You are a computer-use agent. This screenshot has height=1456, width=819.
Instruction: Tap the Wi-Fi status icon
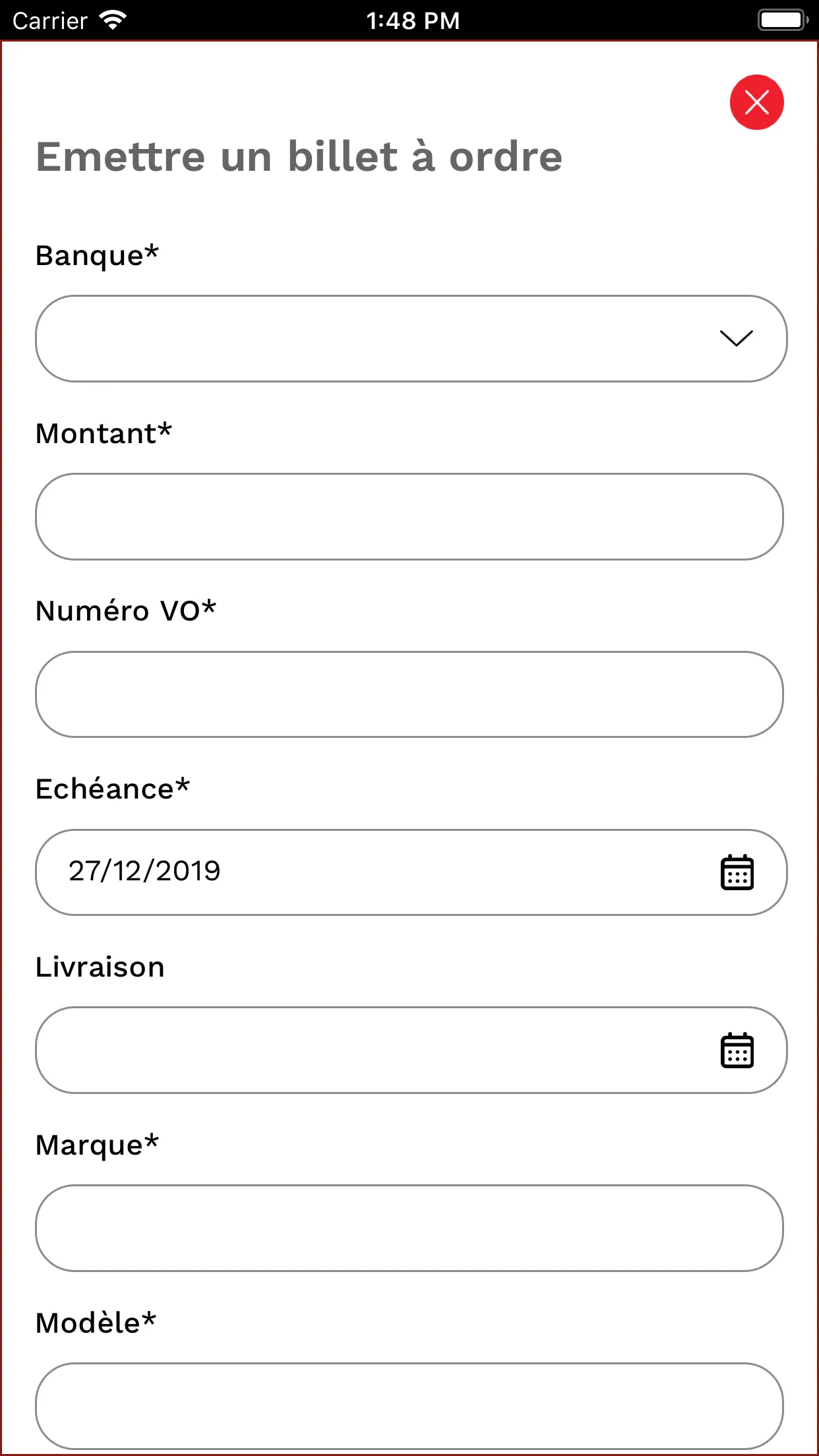pyautogui.click(x=113, y=20)
